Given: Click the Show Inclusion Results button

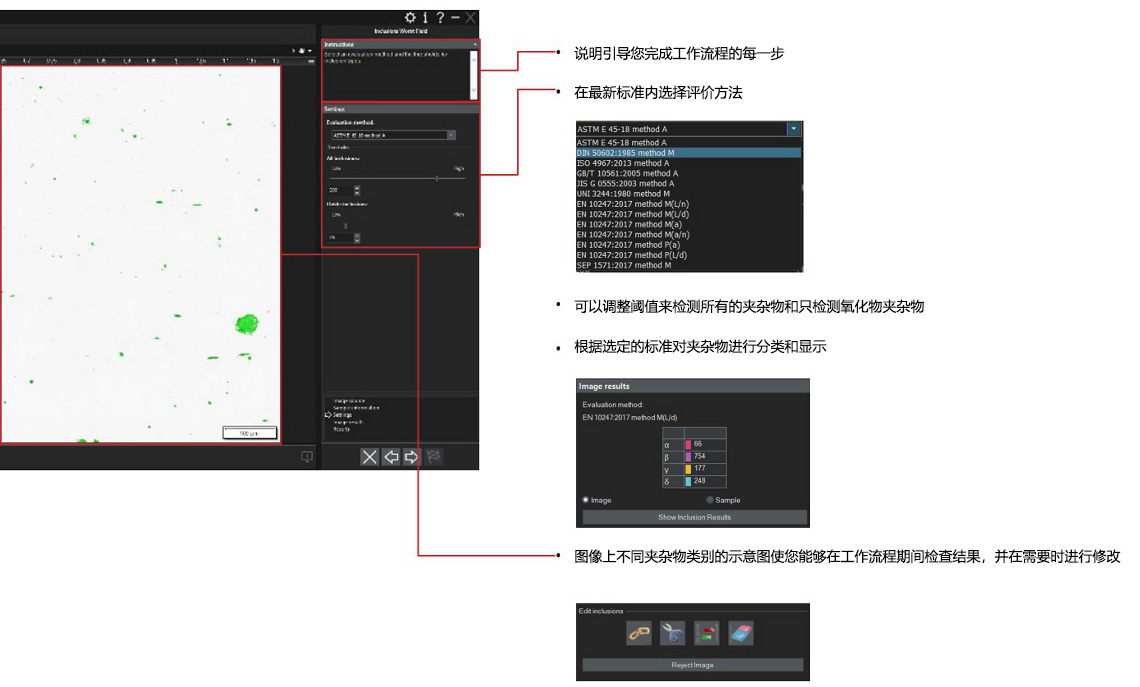Looking at the screenshot, I should 694,517.
